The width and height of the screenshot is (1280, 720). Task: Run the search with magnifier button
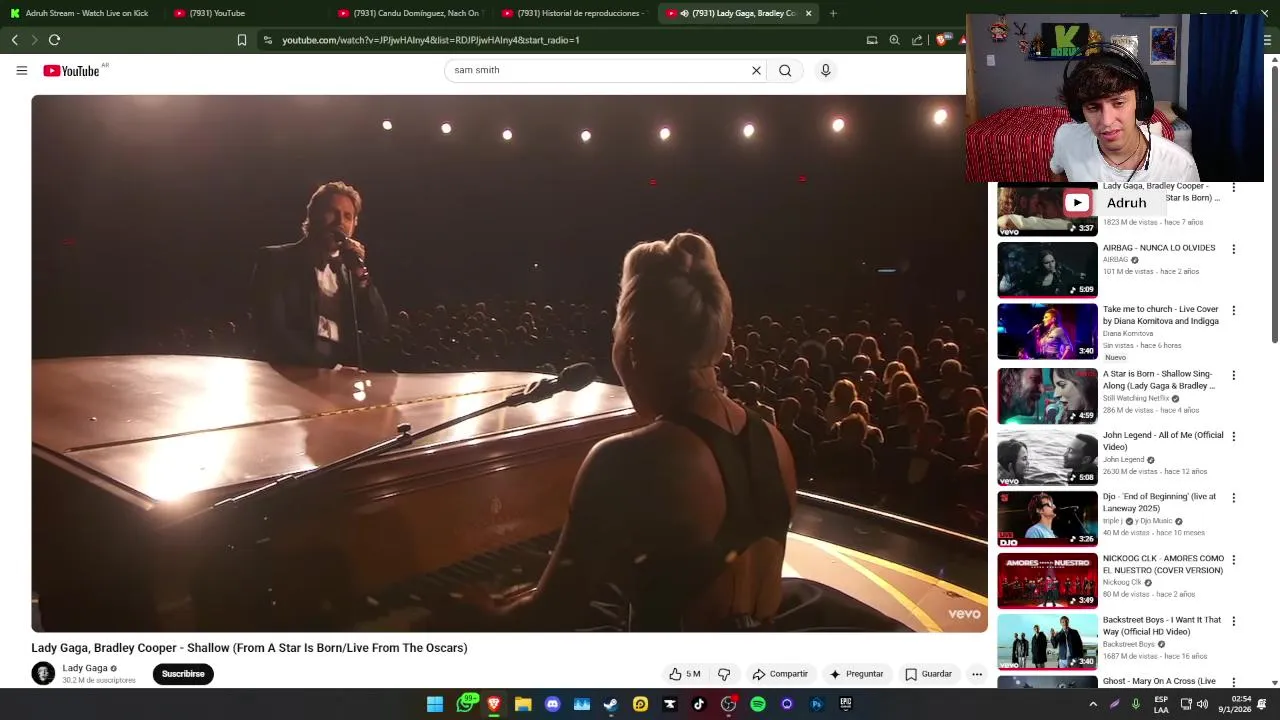click(785, 70)
